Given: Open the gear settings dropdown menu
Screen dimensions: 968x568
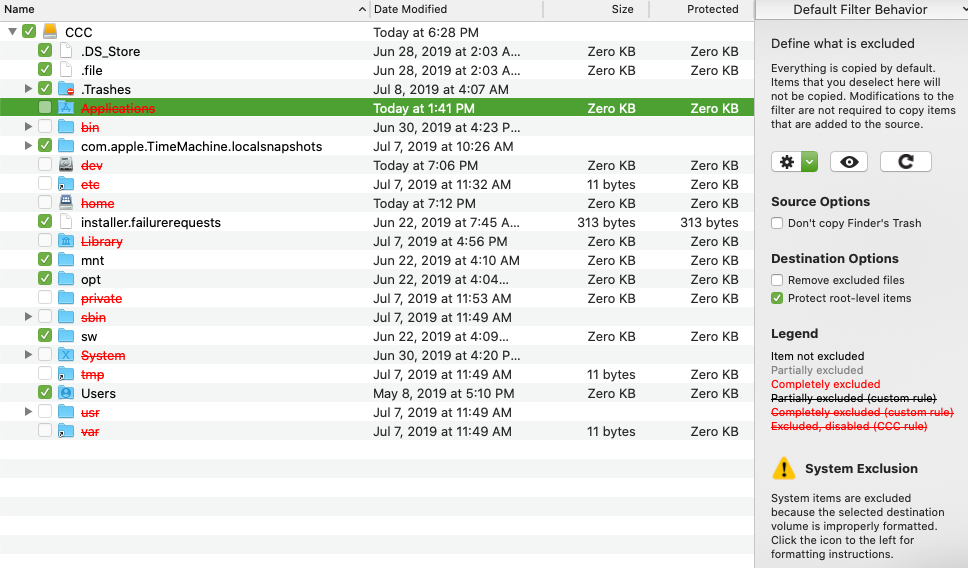Looking at the screenshot, I should click(x=795, y=162).
